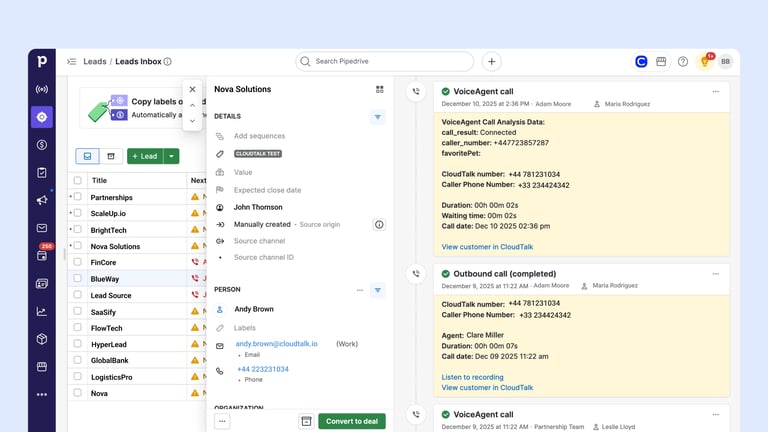This screenshot has width=768, height=432.
Task: Click Convert to deal button
Action: pos(352,421)
